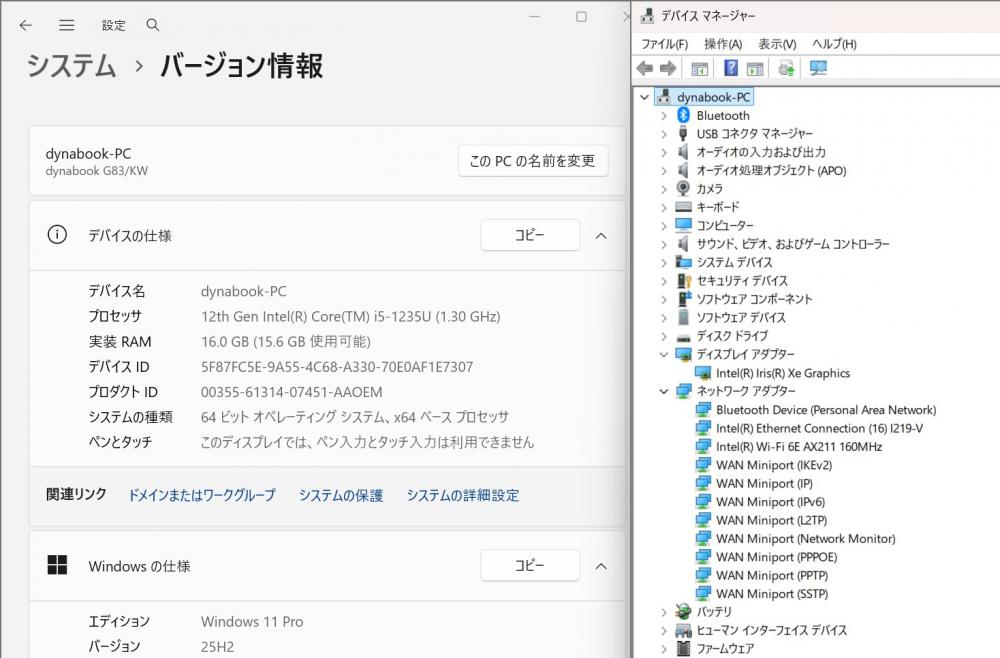This screenshot has width=1000, height=658.
Task: Click コピー button in デバイスの仕様
Action: [x=530, y=235]
